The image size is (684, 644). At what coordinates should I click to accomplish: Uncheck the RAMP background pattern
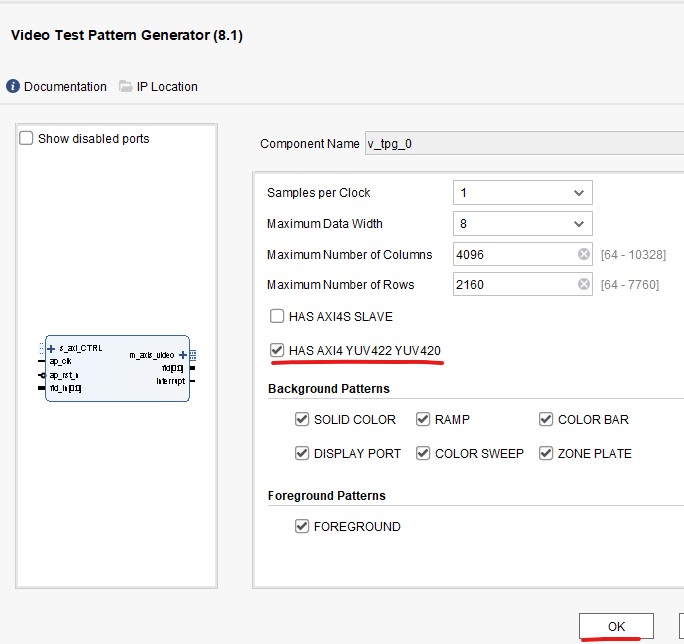(423, 420)
